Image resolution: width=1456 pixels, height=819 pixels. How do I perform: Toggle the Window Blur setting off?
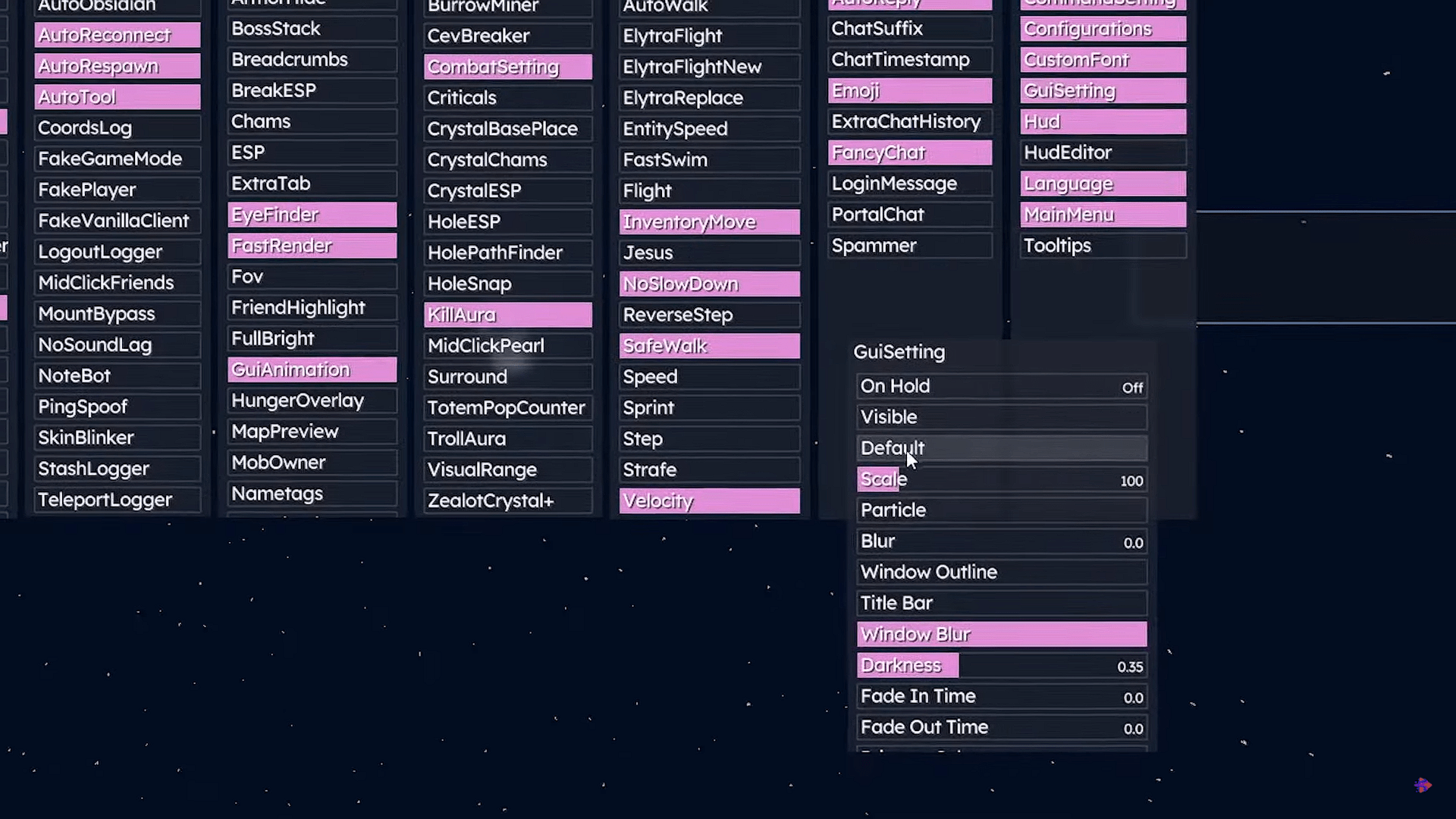[x=1001, y=635]
